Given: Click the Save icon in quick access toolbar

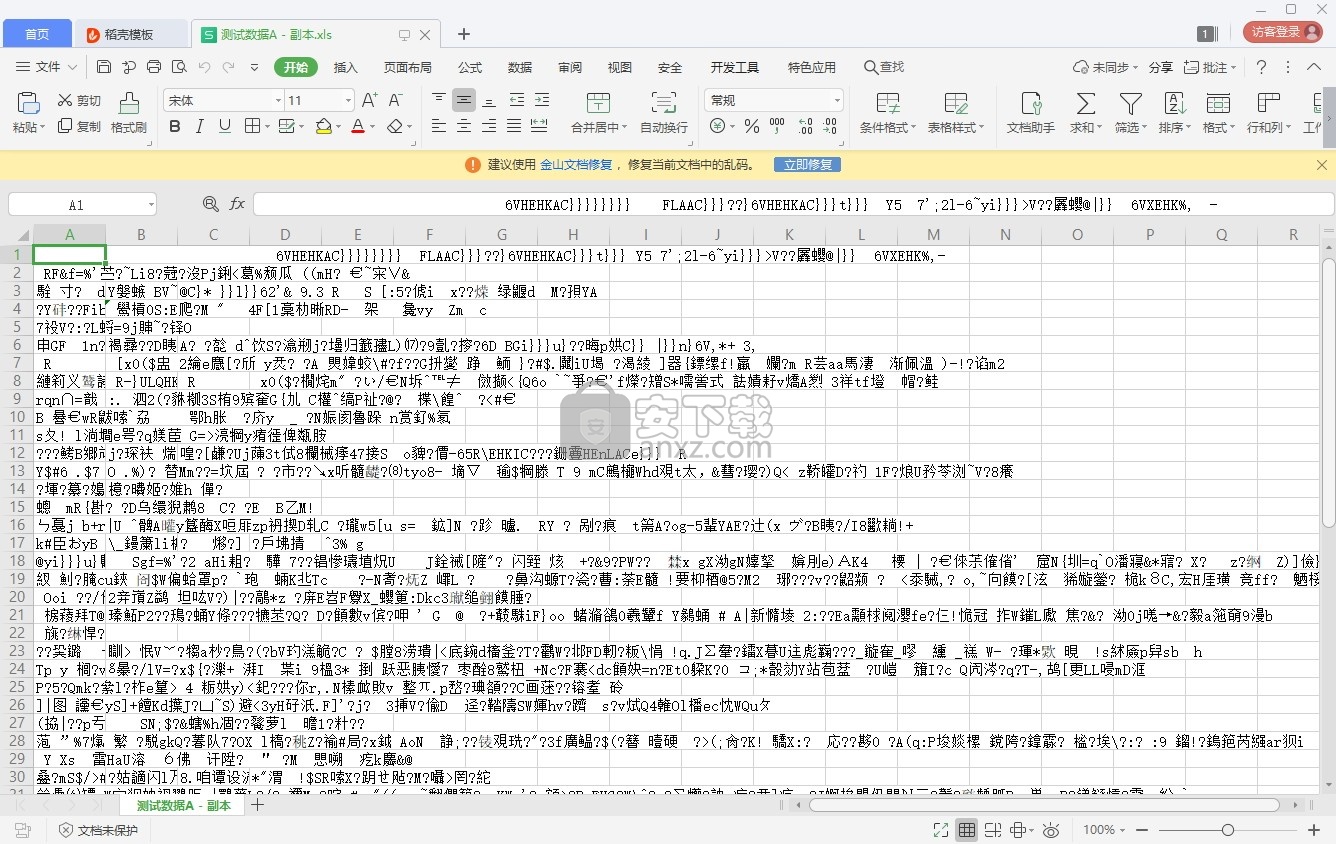Looking at the screenshot, I should [104, 67].
